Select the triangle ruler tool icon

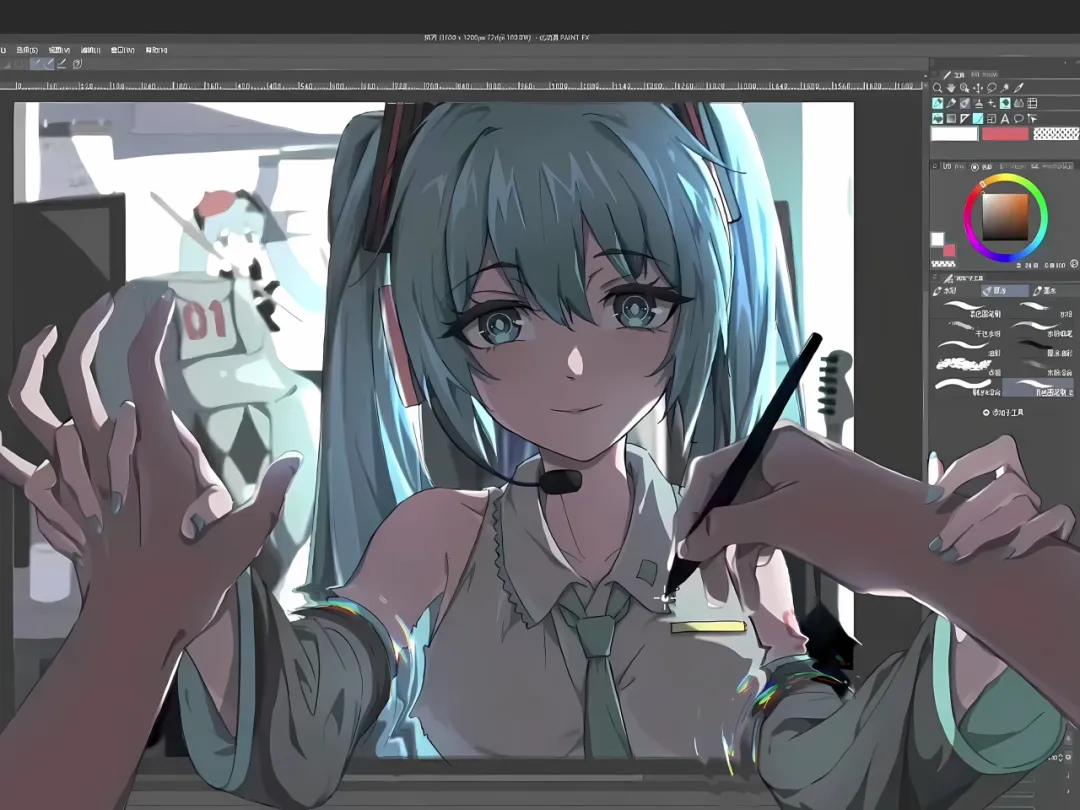964,118
